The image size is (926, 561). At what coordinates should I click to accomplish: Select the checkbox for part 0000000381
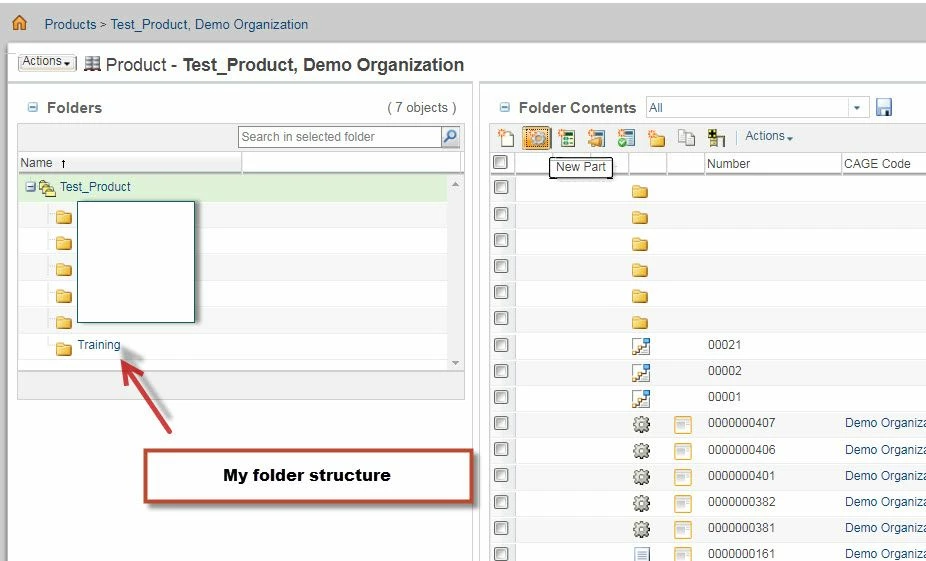pyautogui.click(x=501, y=527)
